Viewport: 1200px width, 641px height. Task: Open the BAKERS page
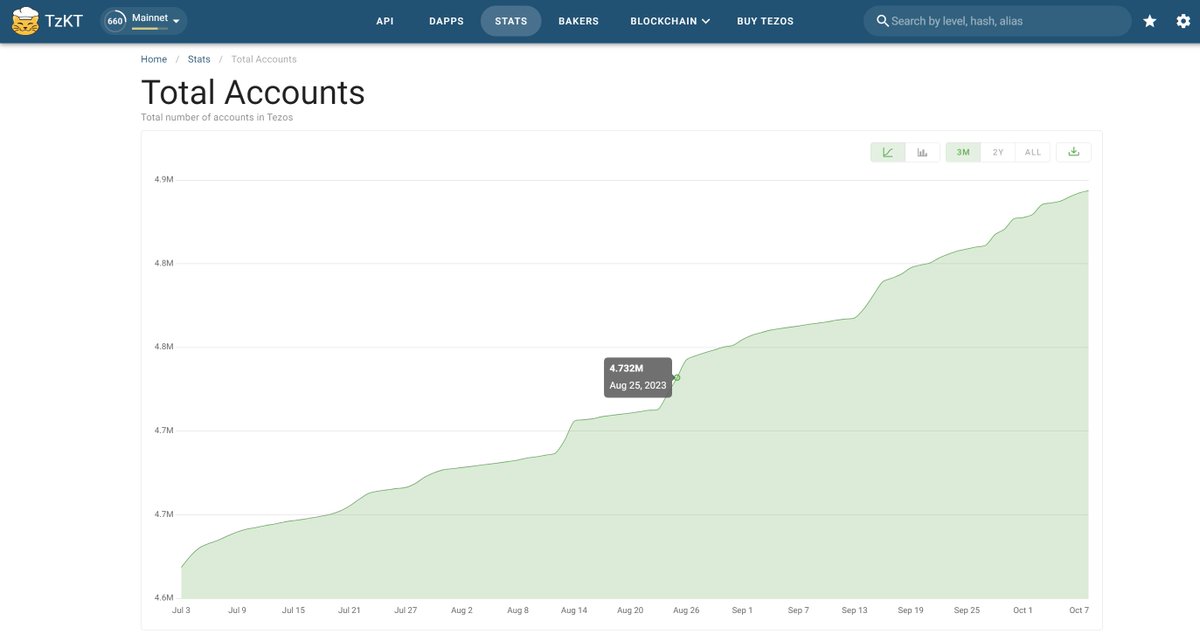(x=579, y=21)
